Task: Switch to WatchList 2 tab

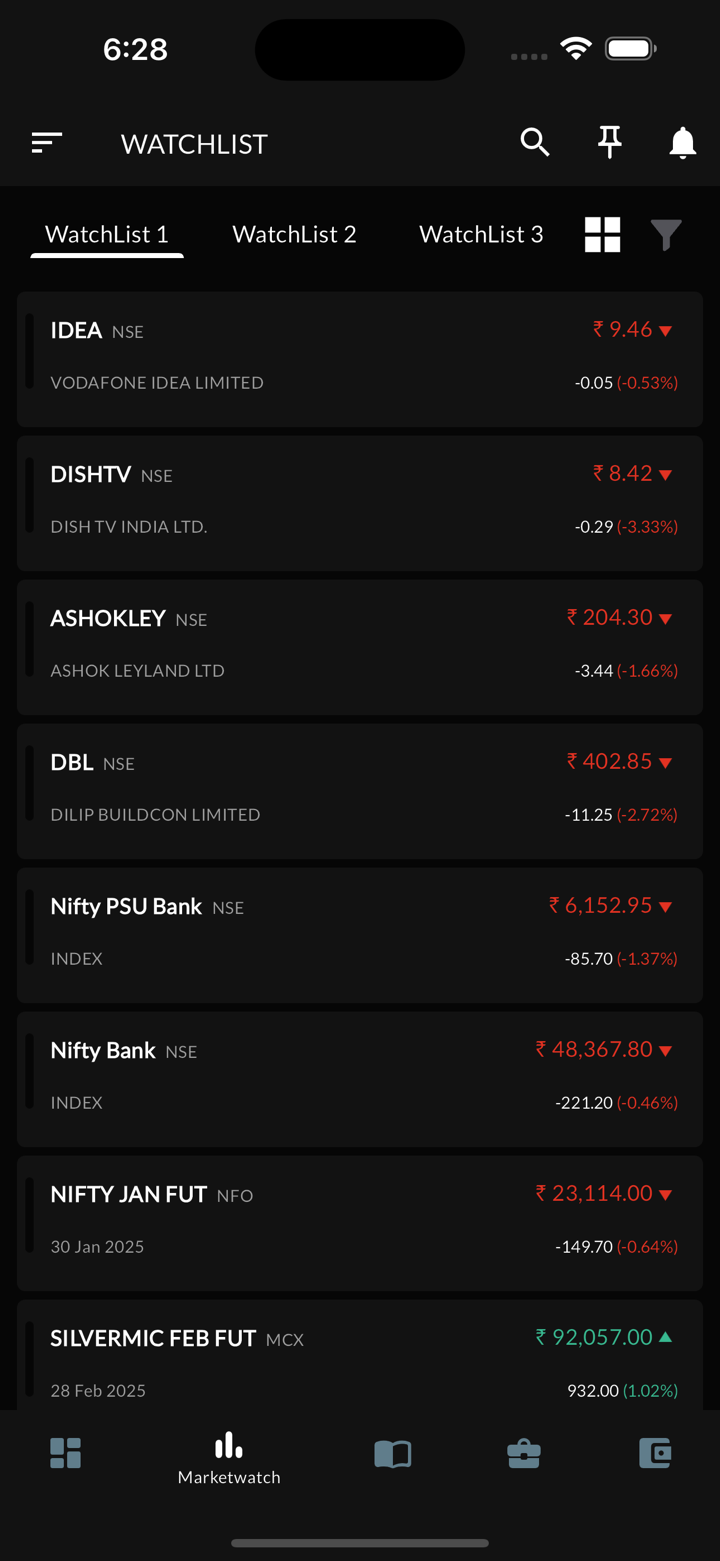Action: pos(294,235)
